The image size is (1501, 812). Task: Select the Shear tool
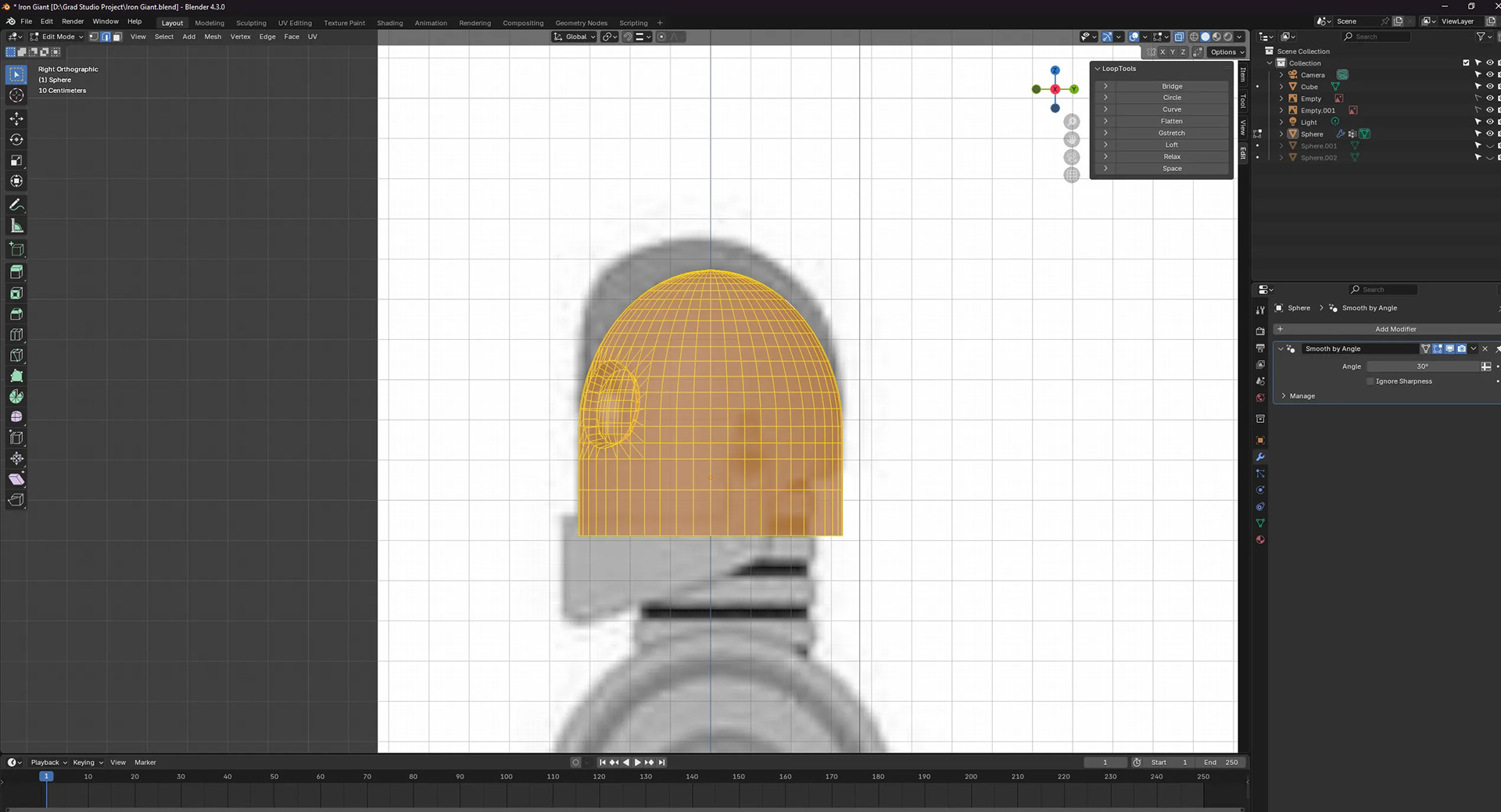pos(16,479)
